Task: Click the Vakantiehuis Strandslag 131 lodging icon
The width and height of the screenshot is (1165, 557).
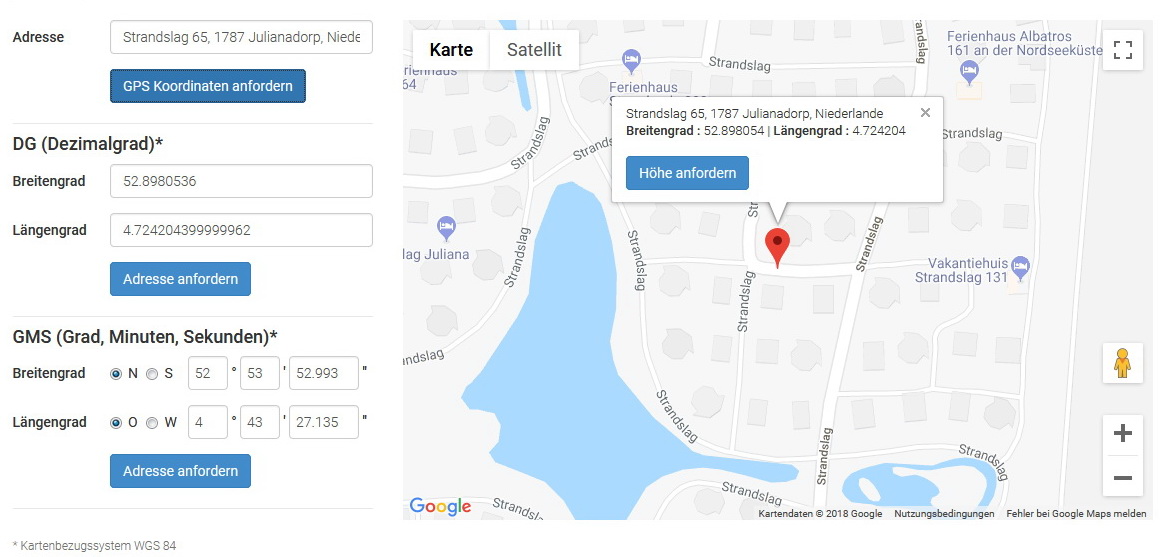Action: coord(1021,266)
